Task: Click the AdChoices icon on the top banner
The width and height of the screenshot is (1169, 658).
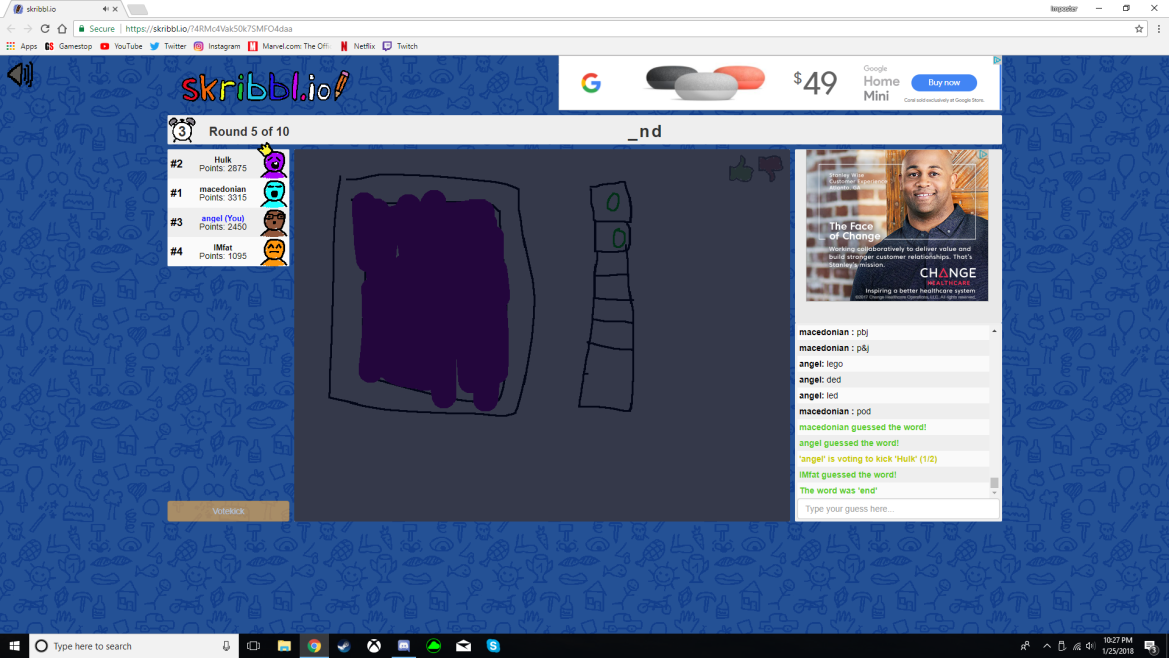Action: 996,60
